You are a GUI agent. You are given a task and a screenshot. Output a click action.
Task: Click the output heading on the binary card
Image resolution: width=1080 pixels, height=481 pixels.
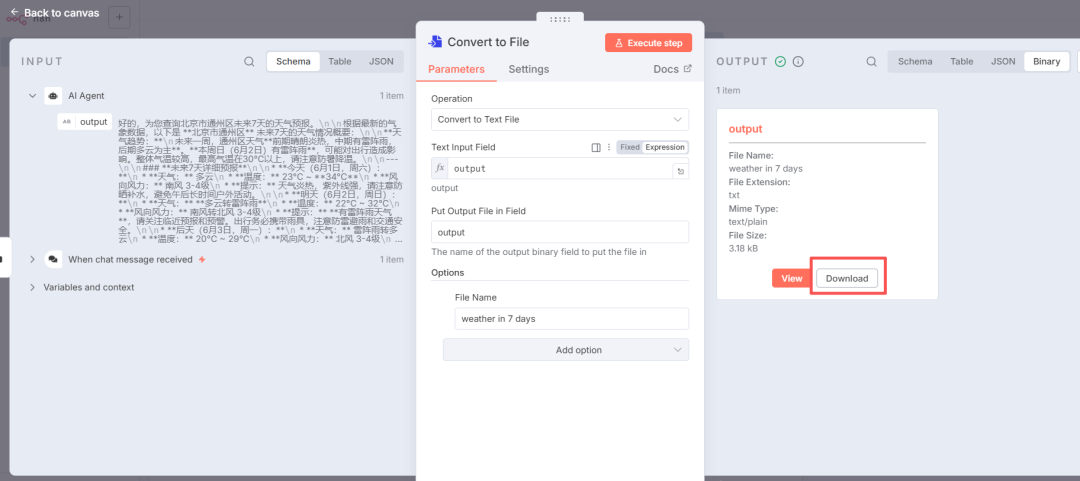point(745,129)
